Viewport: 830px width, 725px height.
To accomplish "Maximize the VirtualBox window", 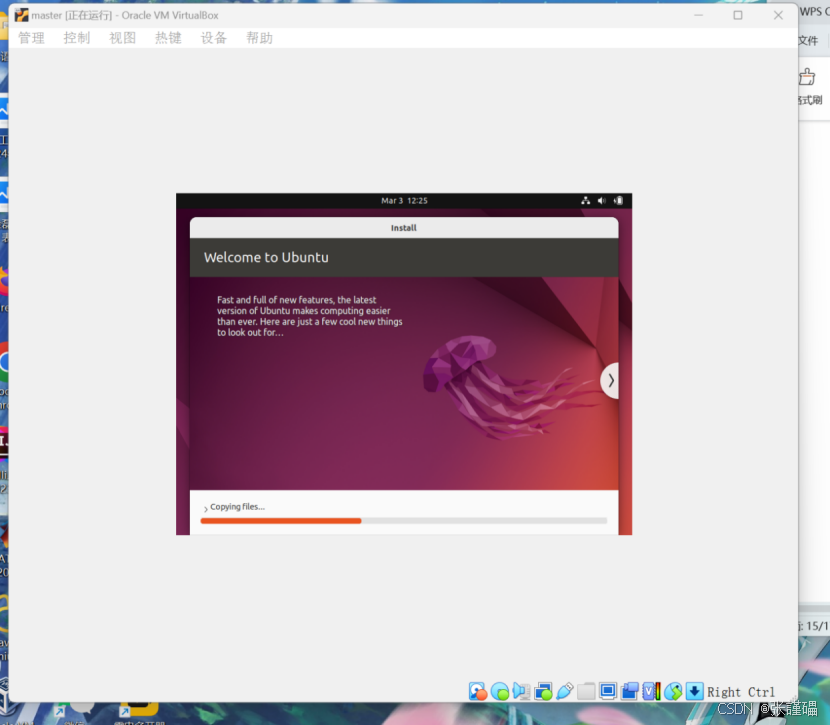I will point(738,15).
